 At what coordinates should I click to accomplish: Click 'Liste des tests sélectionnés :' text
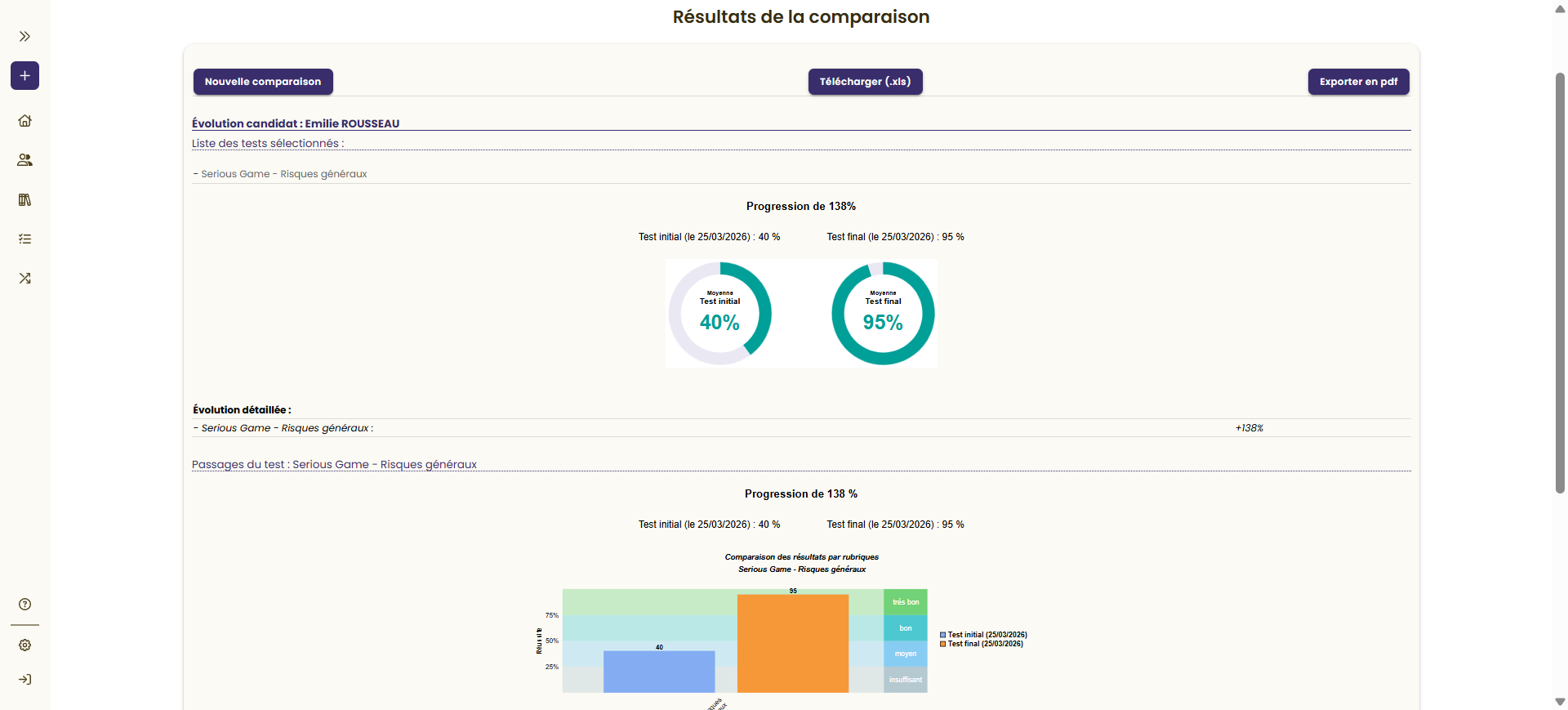pos(268,143)
